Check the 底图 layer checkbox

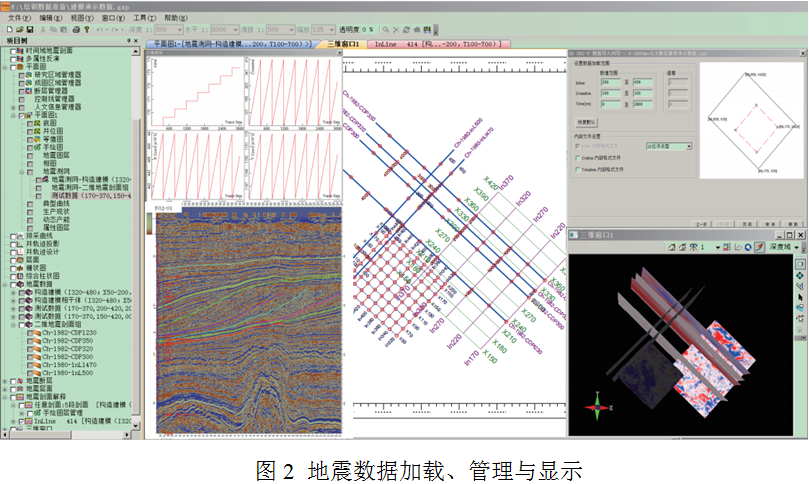(30, 124)
